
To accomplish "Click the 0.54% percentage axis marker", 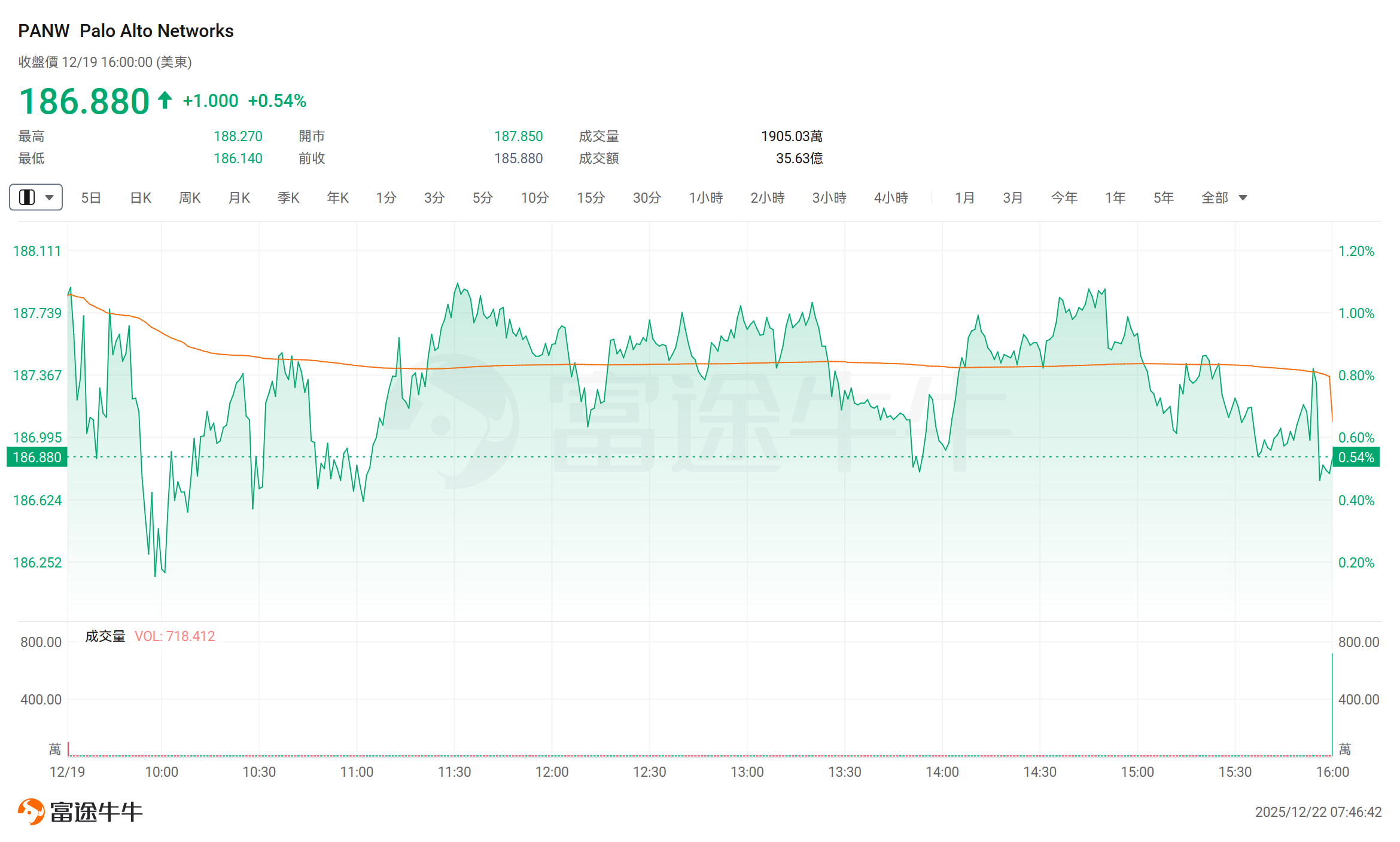I will point(1356,457).
